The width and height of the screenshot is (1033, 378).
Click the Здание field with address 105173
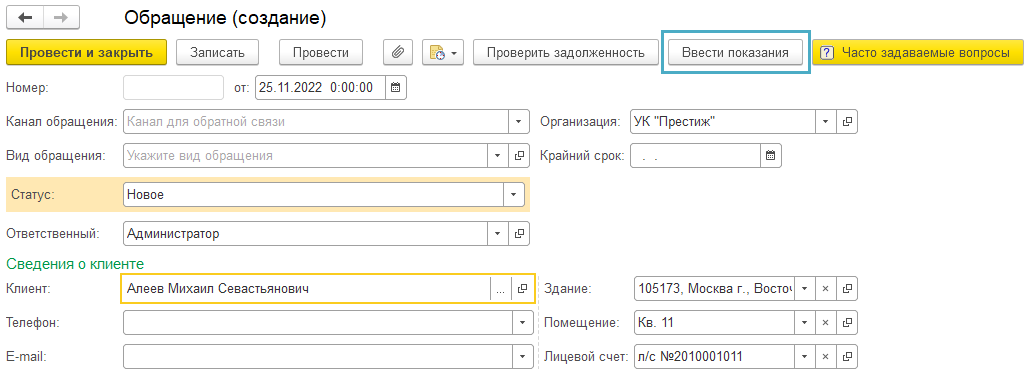click(713, 288)
